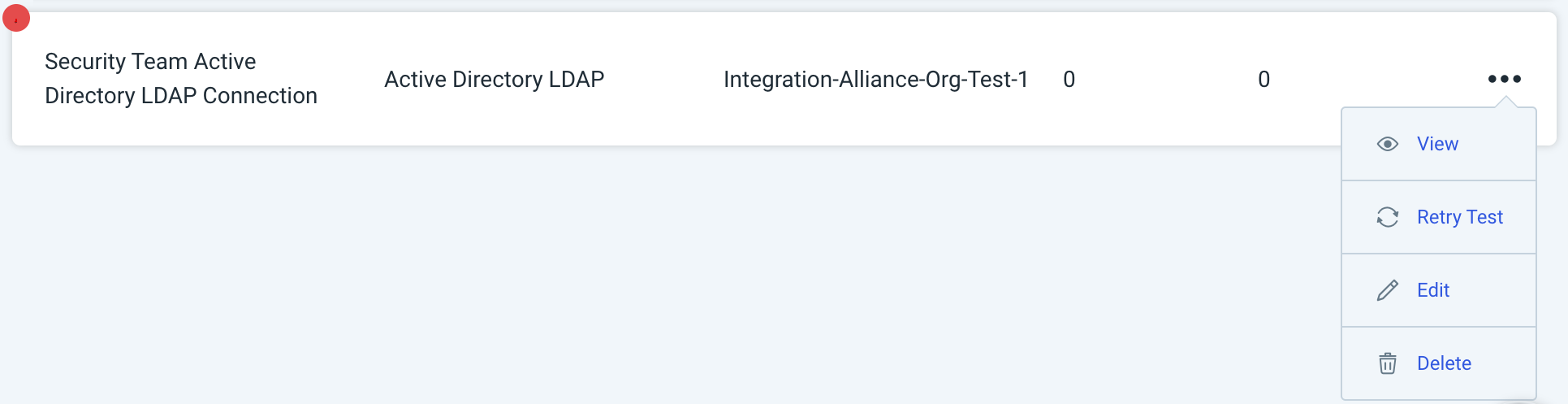Click the small caret atop the actions menu
Viewport: 1568px width, 404px height.
(1505, 102)
